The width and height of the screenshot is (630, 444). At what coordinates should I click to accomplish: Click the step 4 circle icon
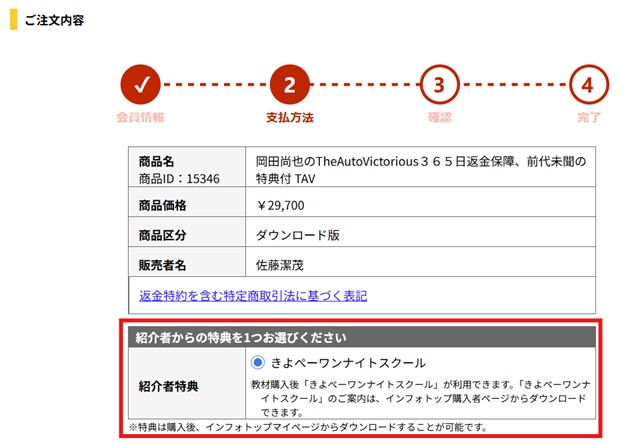coord(588,85)
